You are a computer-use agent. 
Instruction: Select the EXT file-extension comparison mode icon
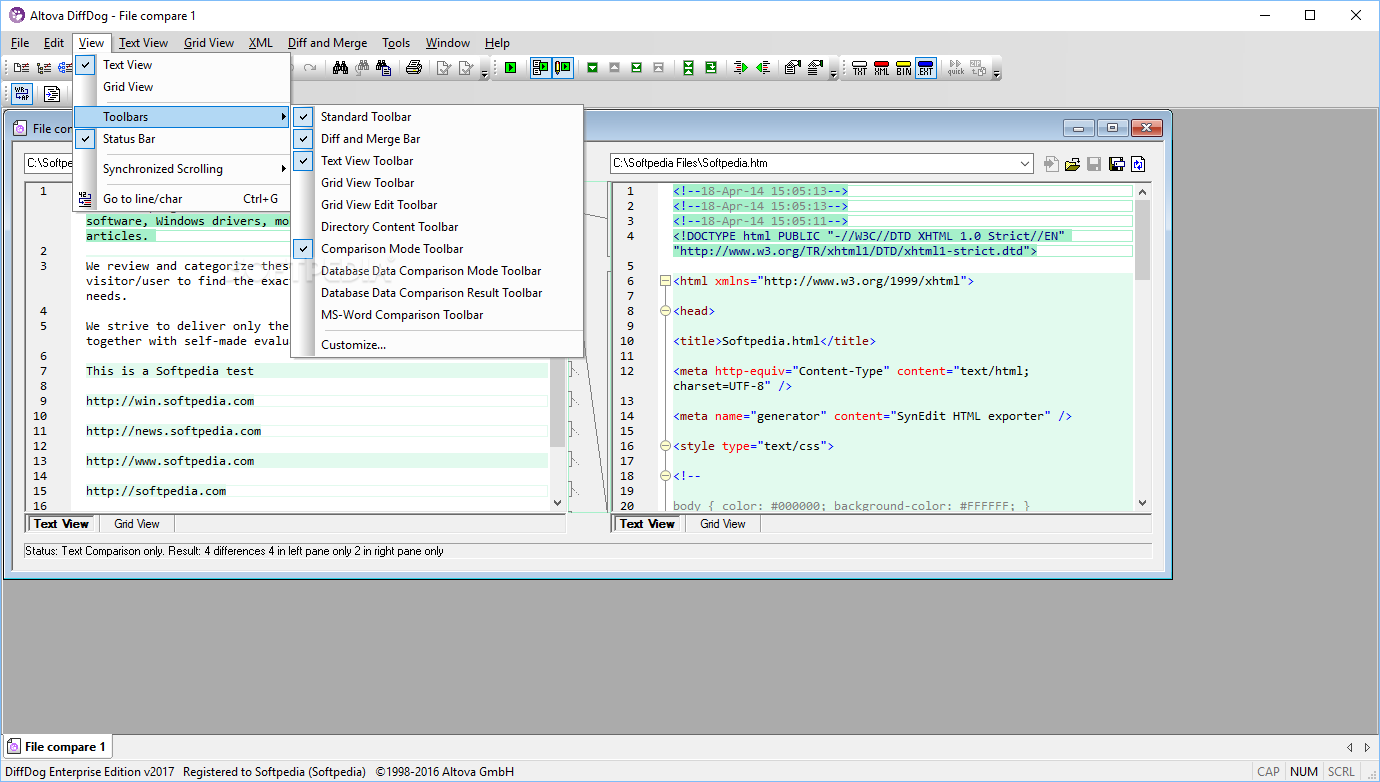(x=926, y=68)
